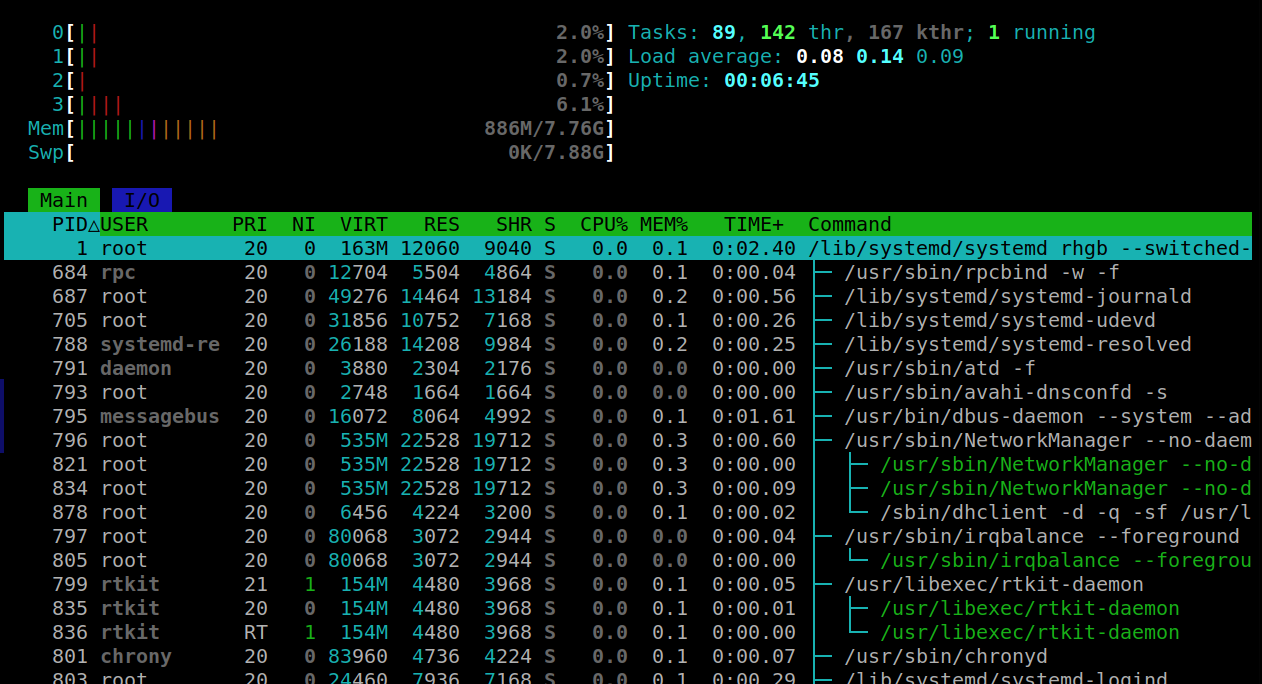Click the Mem usage meter bar
The height and width of the screenshot is (684, 1262).
click(x=340, y=128)
